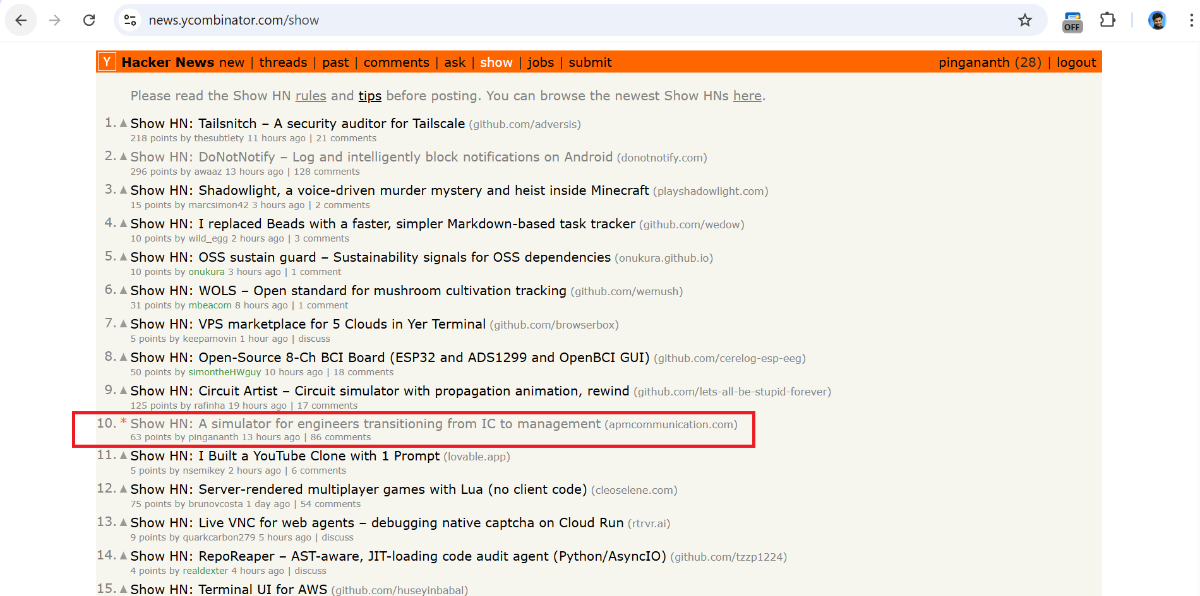Visit user simontheHWguy's profile

coord(223,372)
